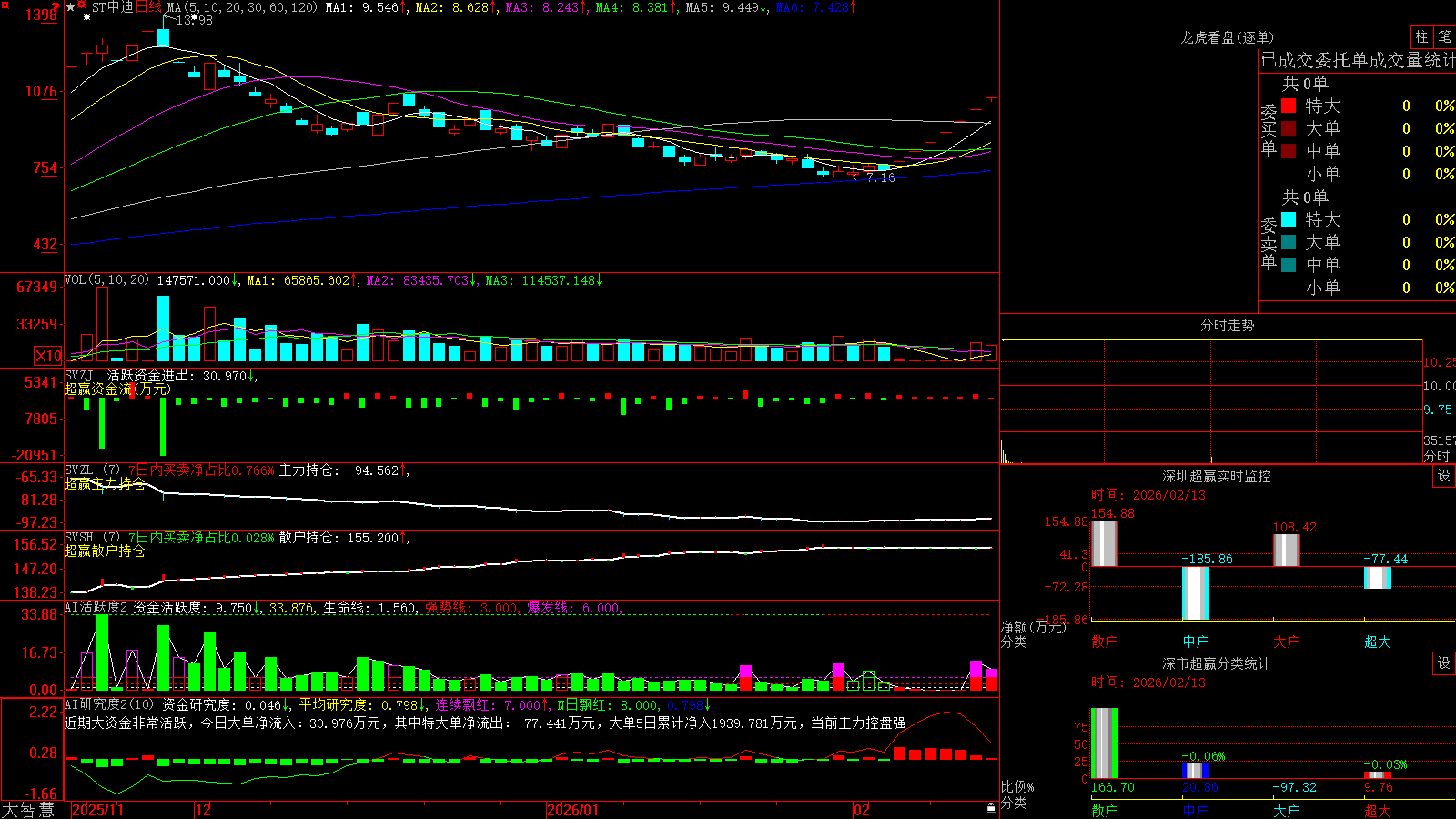Click the gray star favorite icon beside ST中迪
The width and height of the screenshot is (1456, 819).
[70, 7]
